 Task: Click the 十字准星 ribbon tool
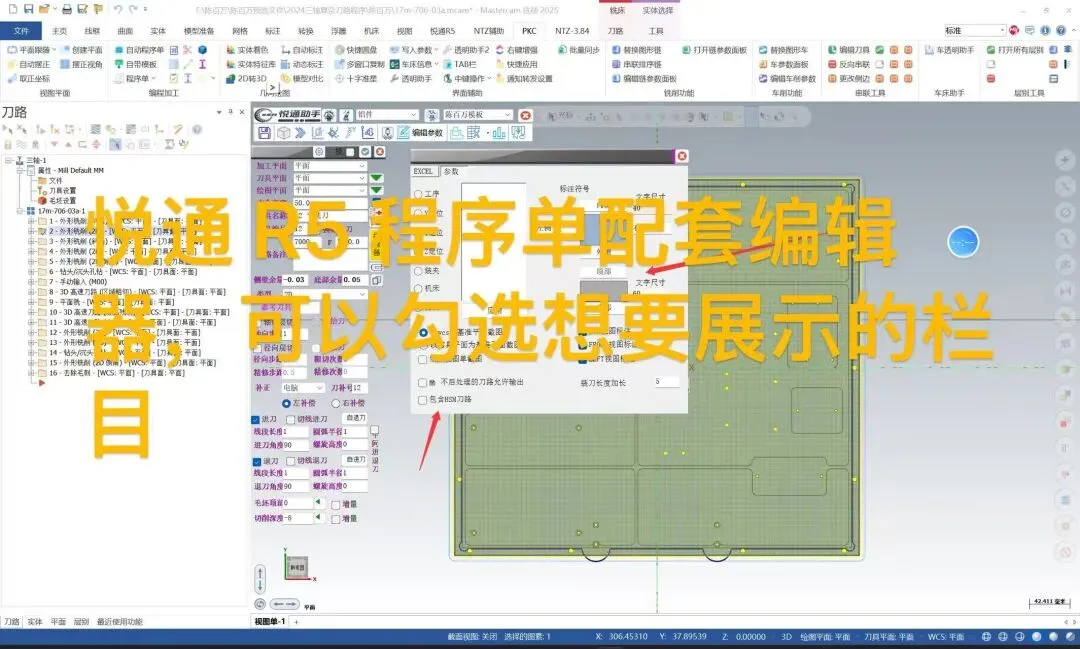(x=356, y=79)
